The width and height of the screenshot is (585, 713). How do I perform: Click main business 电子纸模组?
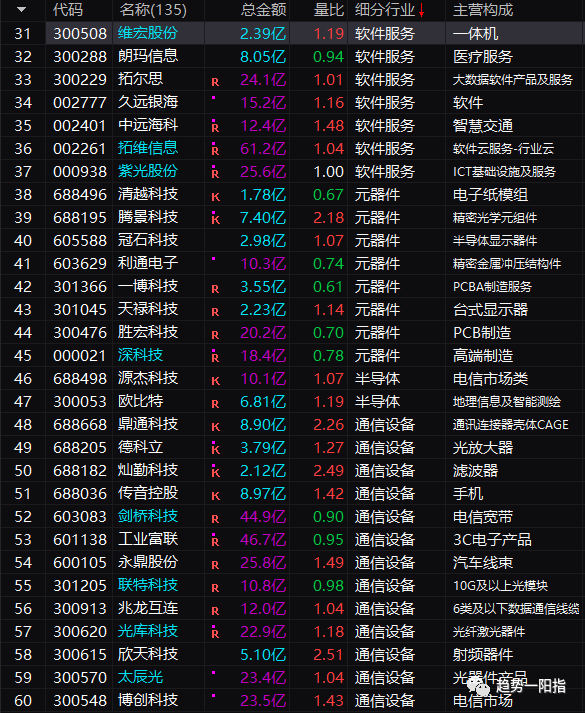tap(490, 195)
